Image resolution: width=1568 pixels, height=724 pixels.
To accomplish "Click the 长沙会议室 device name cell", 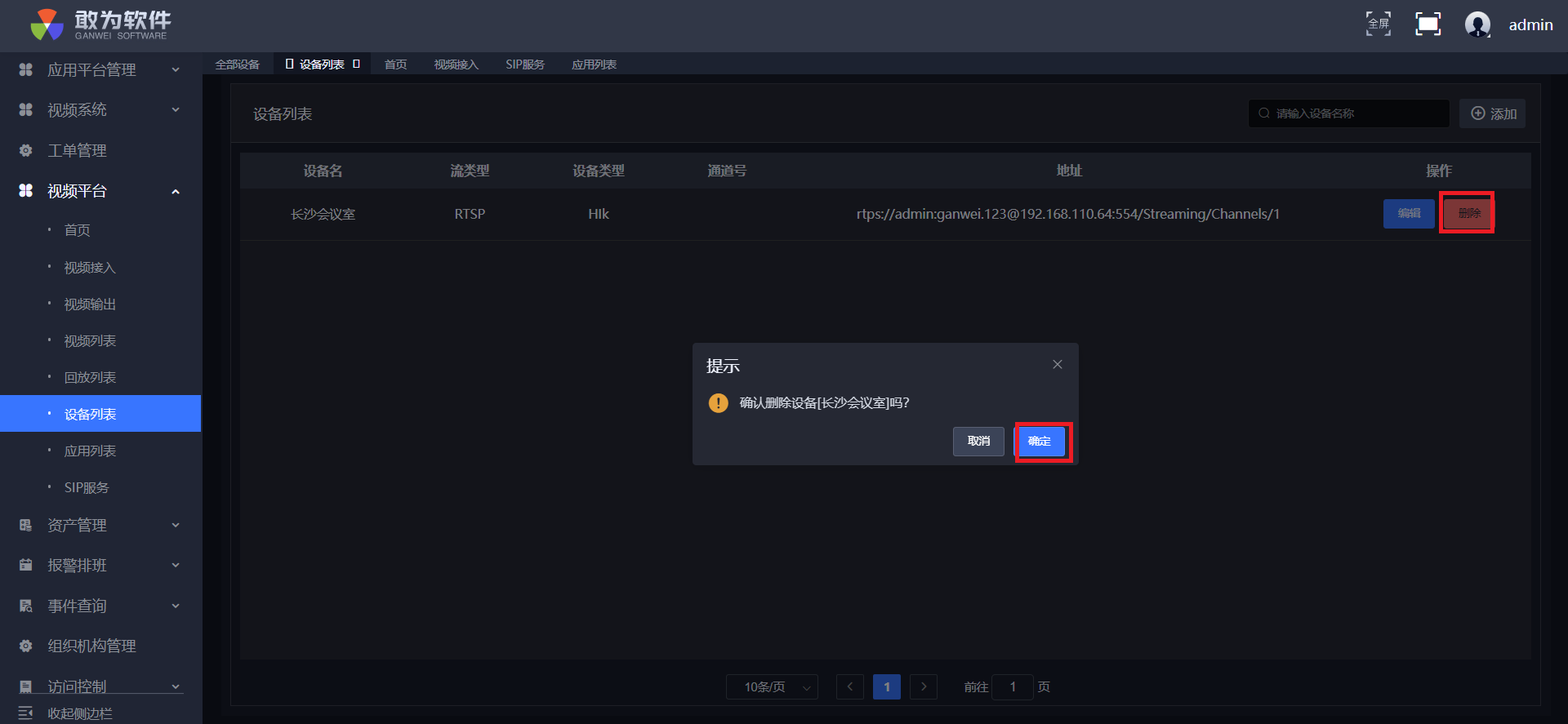I will coord(323,214).
